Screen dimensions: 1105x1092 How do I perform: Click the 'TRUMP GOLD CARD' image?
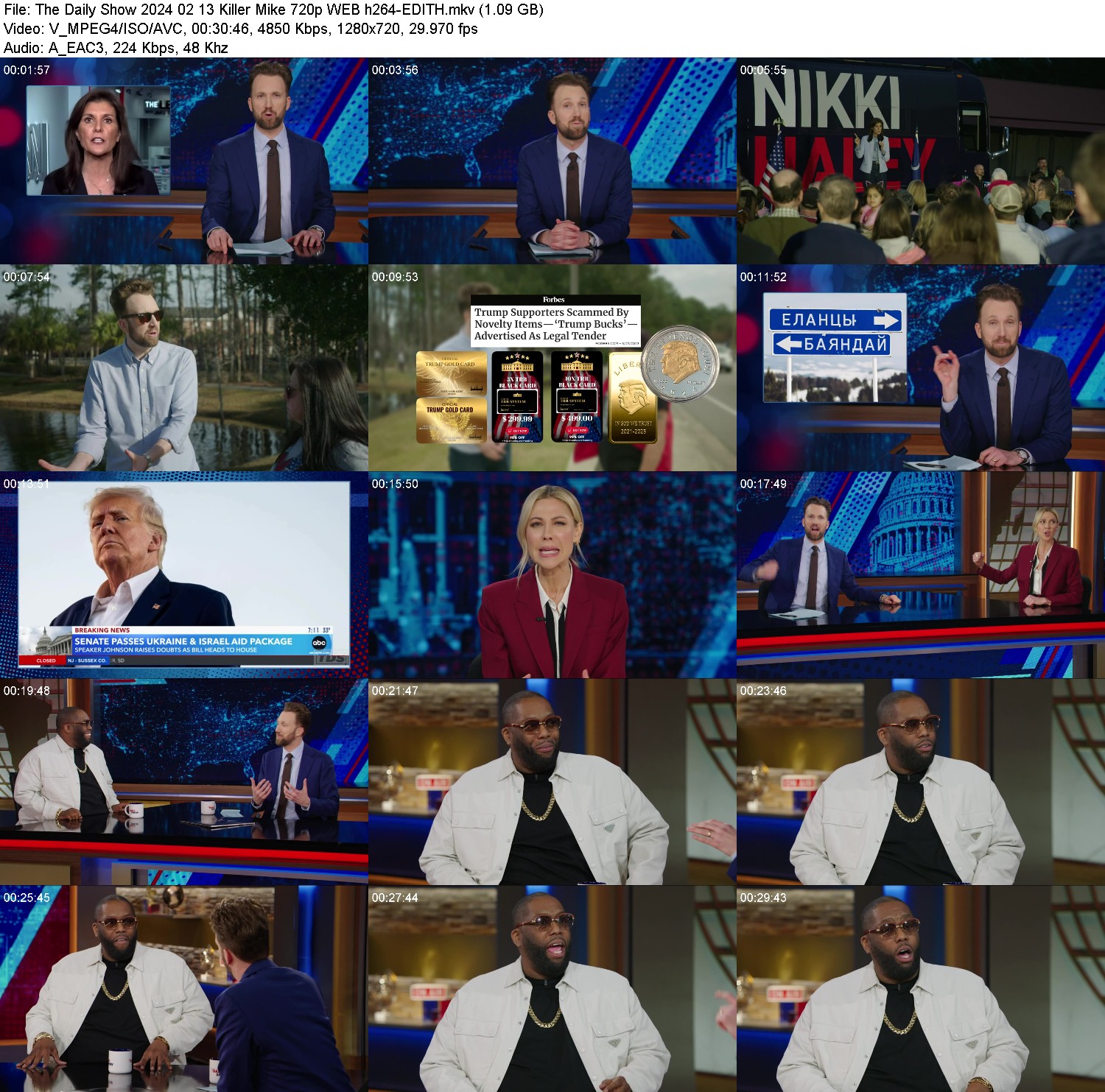(451, 420)
